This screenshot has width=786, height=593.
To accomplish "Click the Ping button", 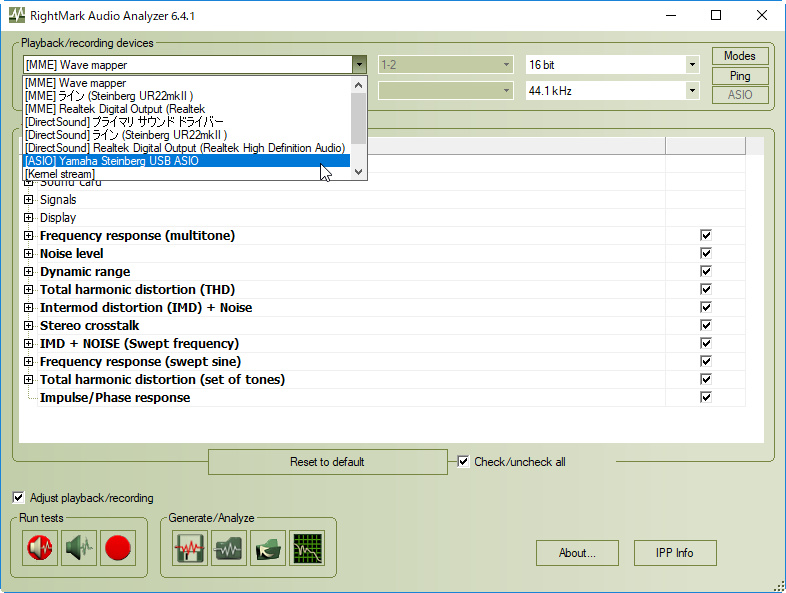I will click(x=740, y=76).
